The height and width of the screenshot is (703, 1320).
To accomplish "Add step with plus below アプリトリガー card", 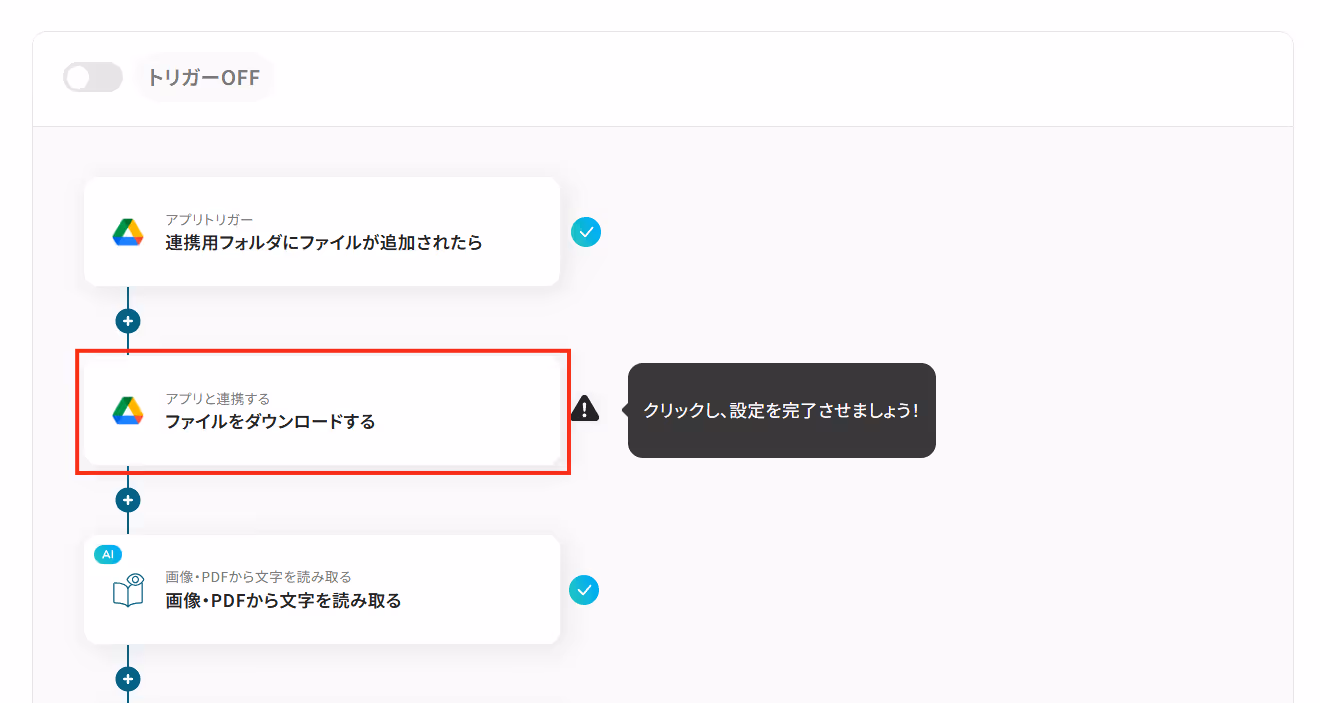I will tap(128, 321).
